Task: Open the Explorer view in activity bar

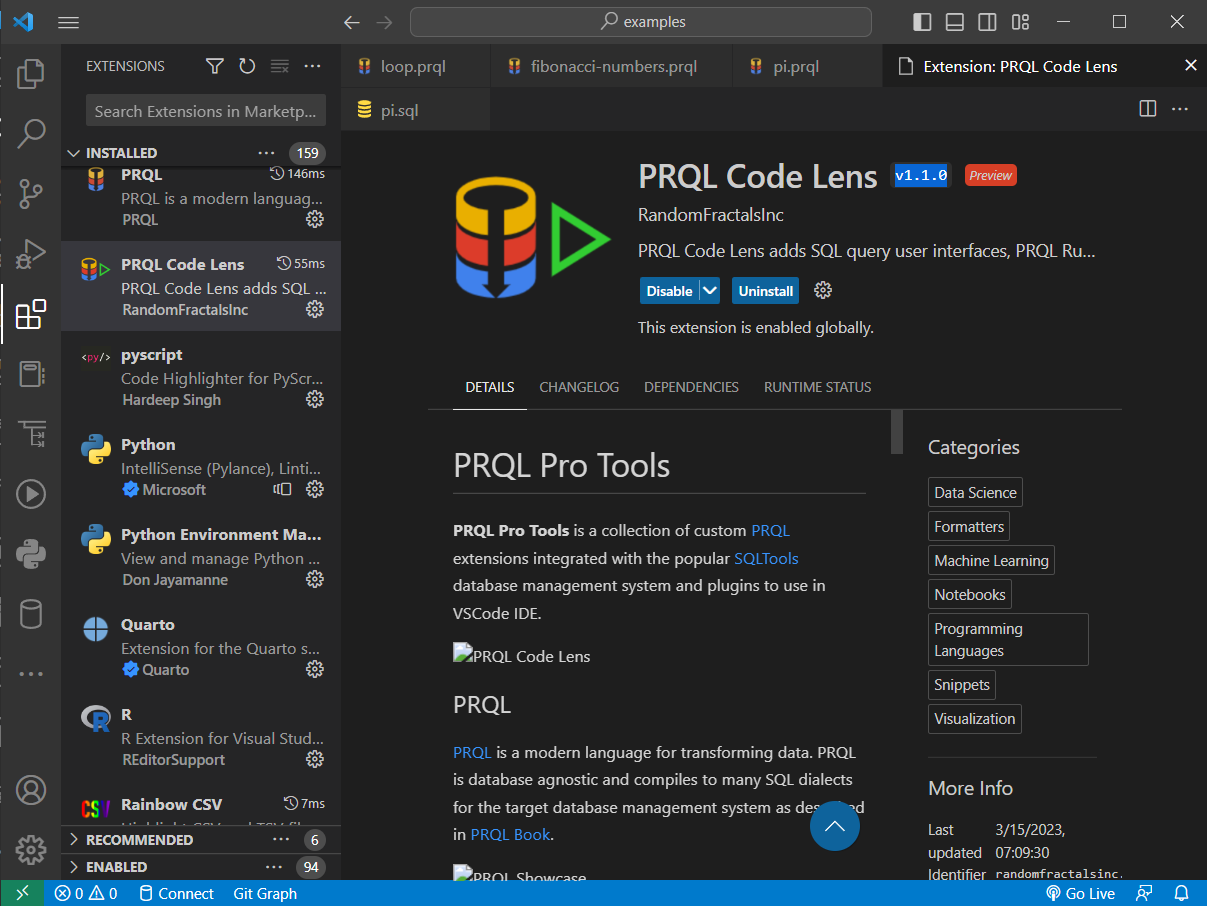Action: 31,72
